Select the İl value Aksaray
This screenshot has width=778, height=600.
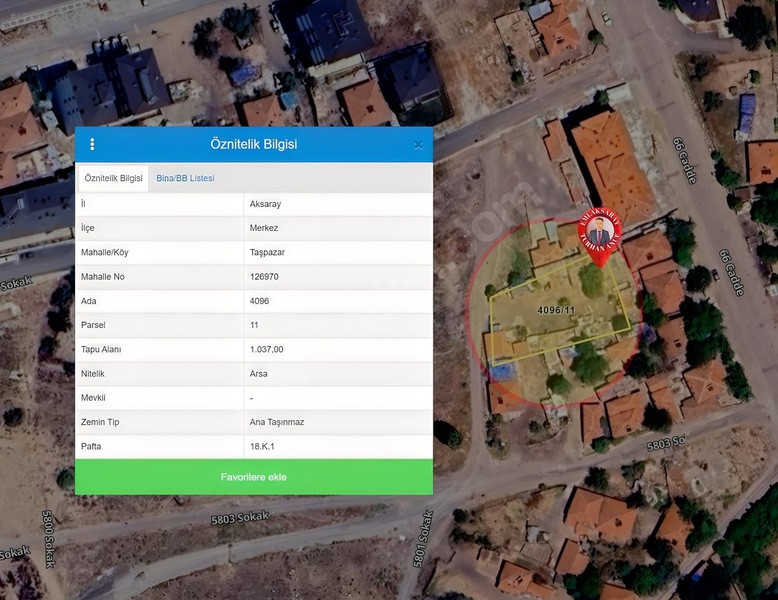[x=265, y=204]
